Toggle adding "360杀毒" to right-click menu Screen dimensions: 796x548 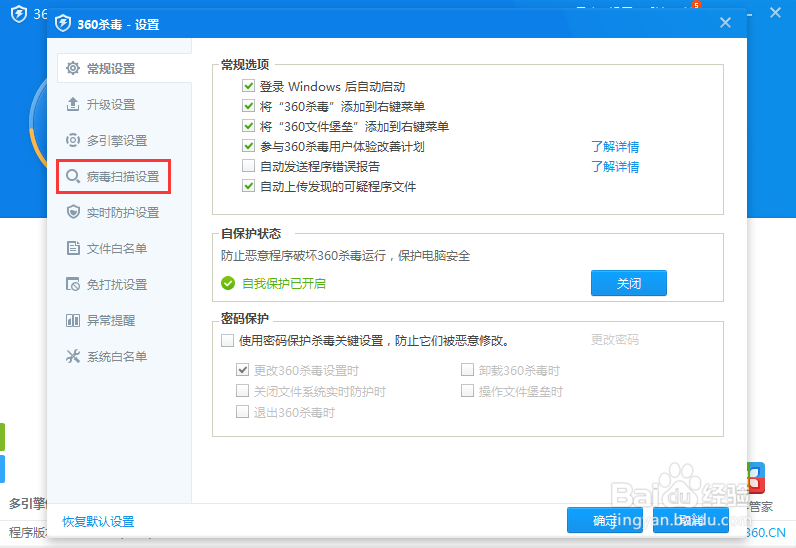(248, 106)
